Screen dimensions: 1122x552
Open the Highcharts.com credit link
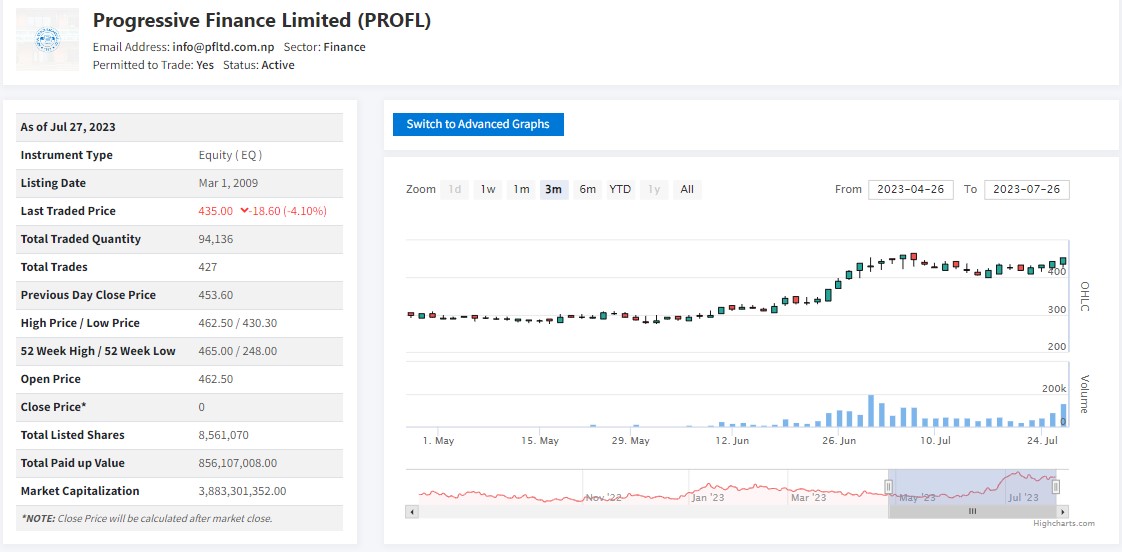1064,523
